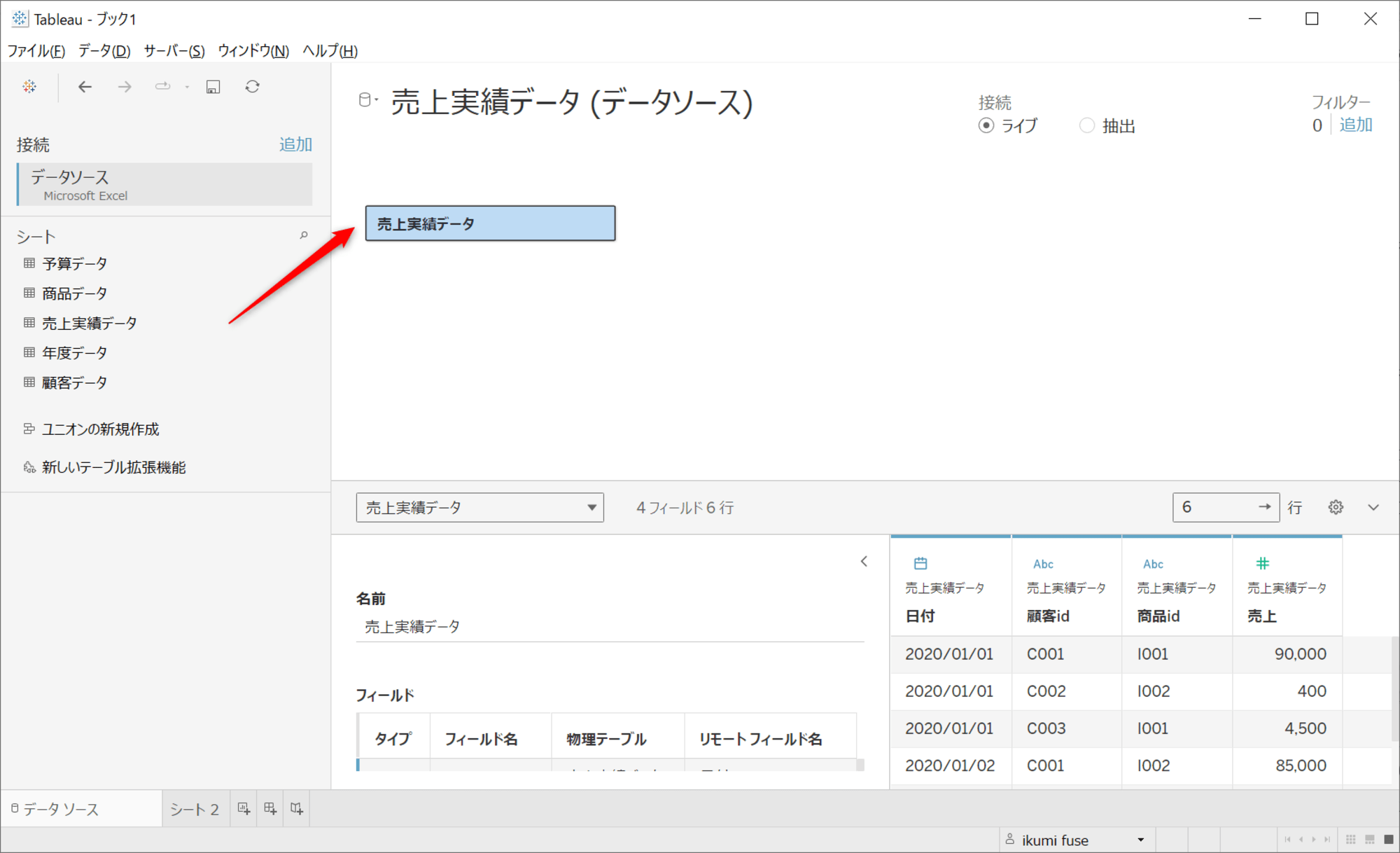Click the data source title 売上実績データ (データソース)

pyautogui.click(x=571, y=102)
